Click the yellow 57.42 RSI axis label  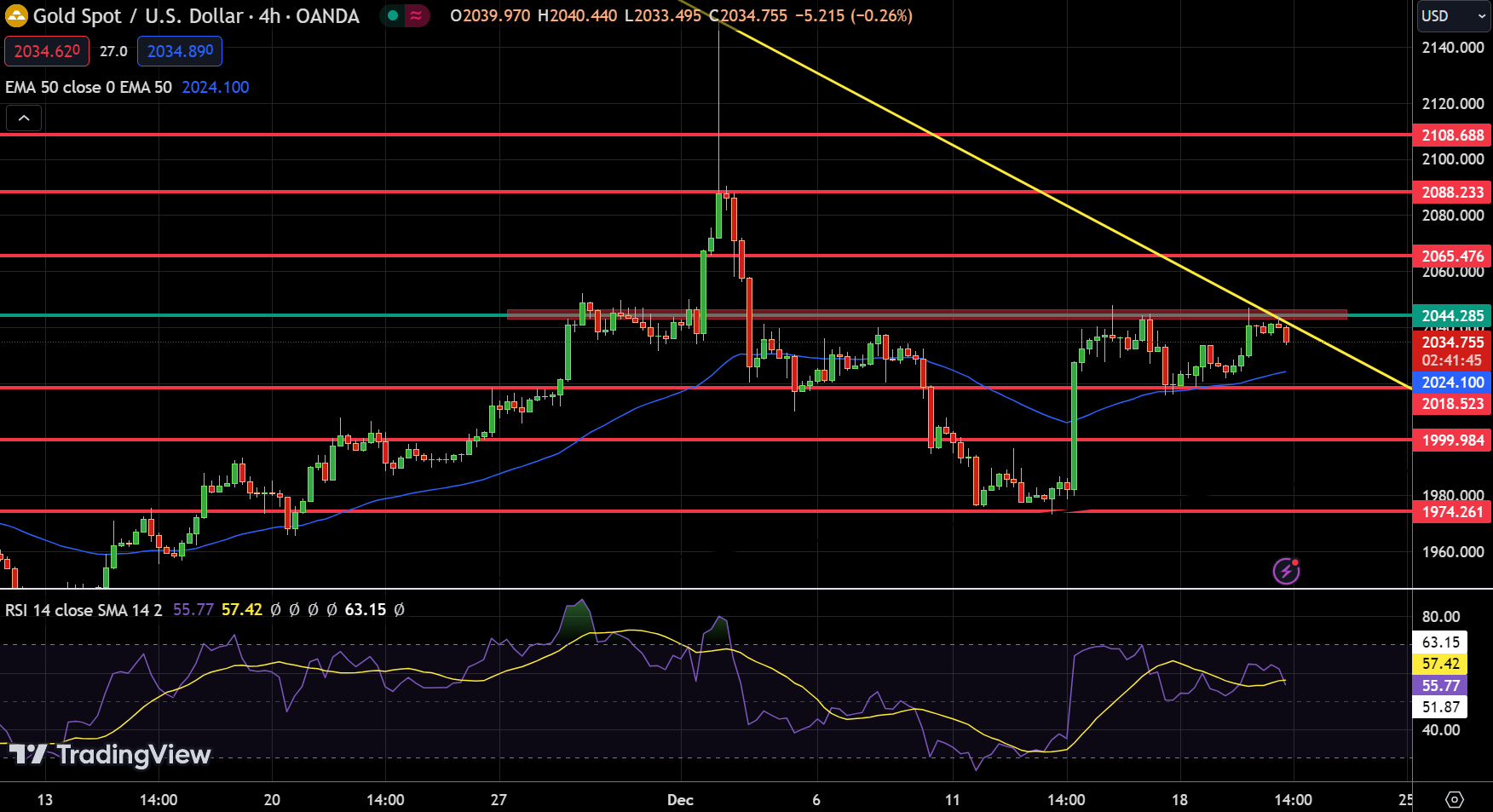point(1440,663)
